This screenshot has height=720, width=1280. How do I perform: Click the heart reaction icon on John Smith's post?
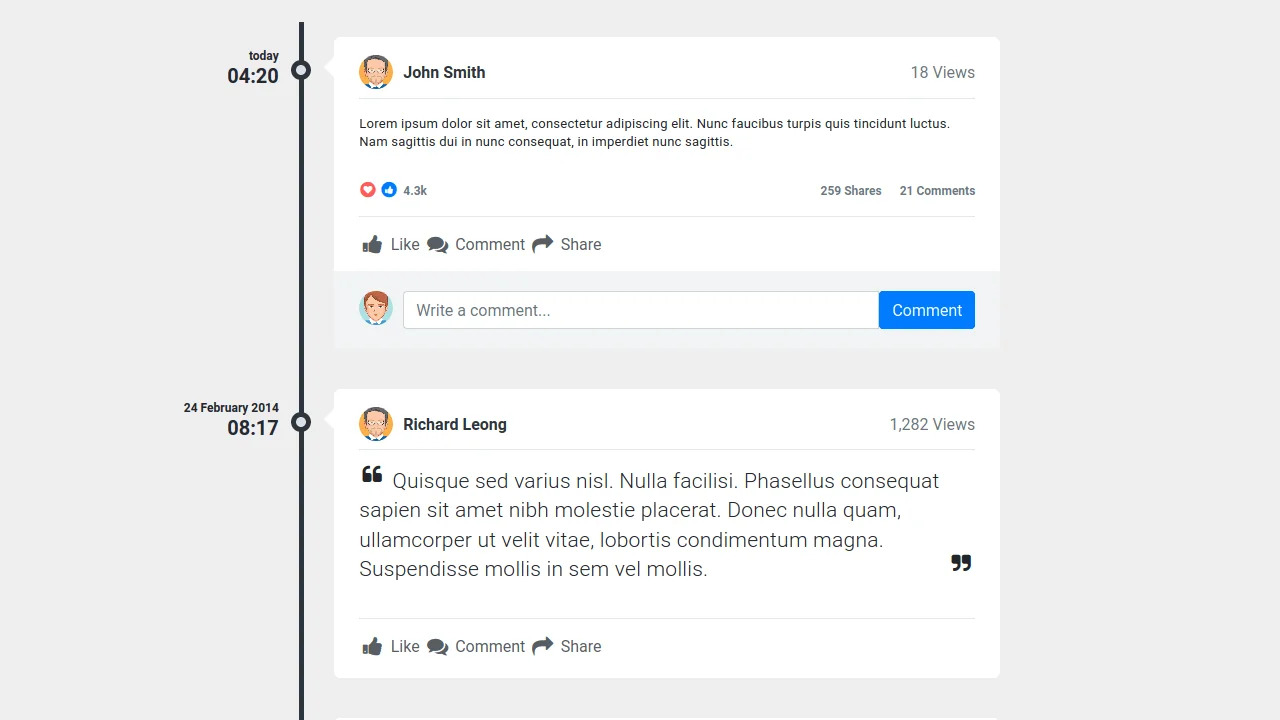tap(368, 189)
